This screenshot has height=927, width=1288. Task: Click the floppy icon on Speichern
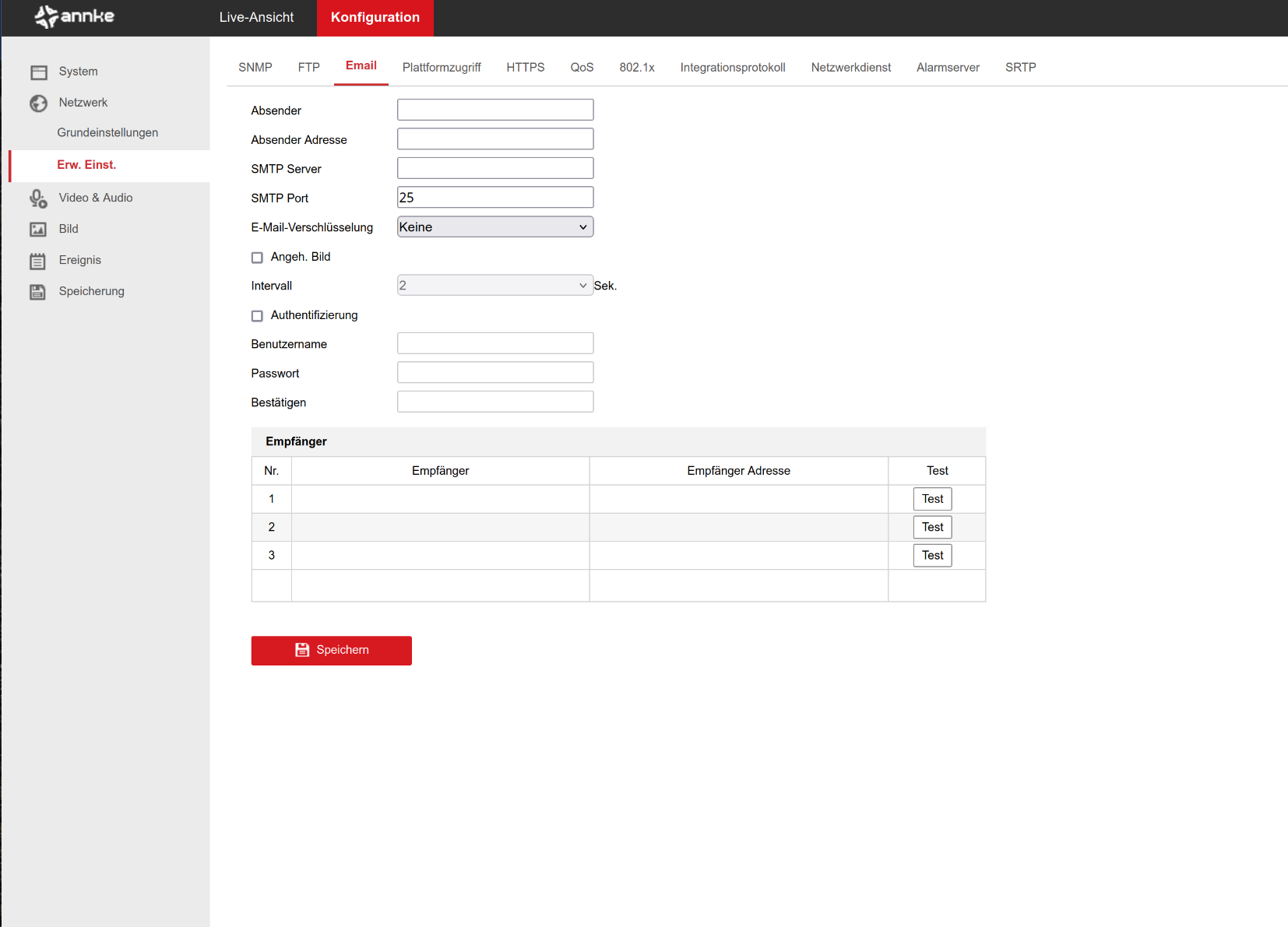(x=302, y=650)
